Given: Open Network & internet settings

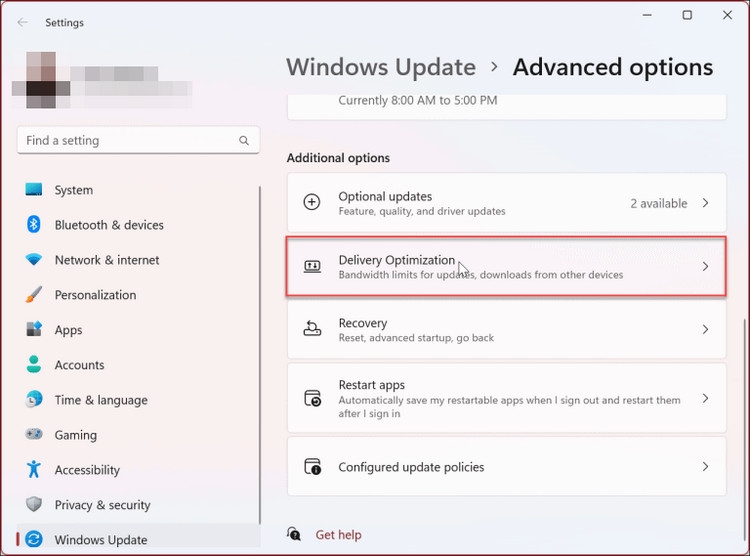Looking at the screenshot, I should [x=138, y=260].
